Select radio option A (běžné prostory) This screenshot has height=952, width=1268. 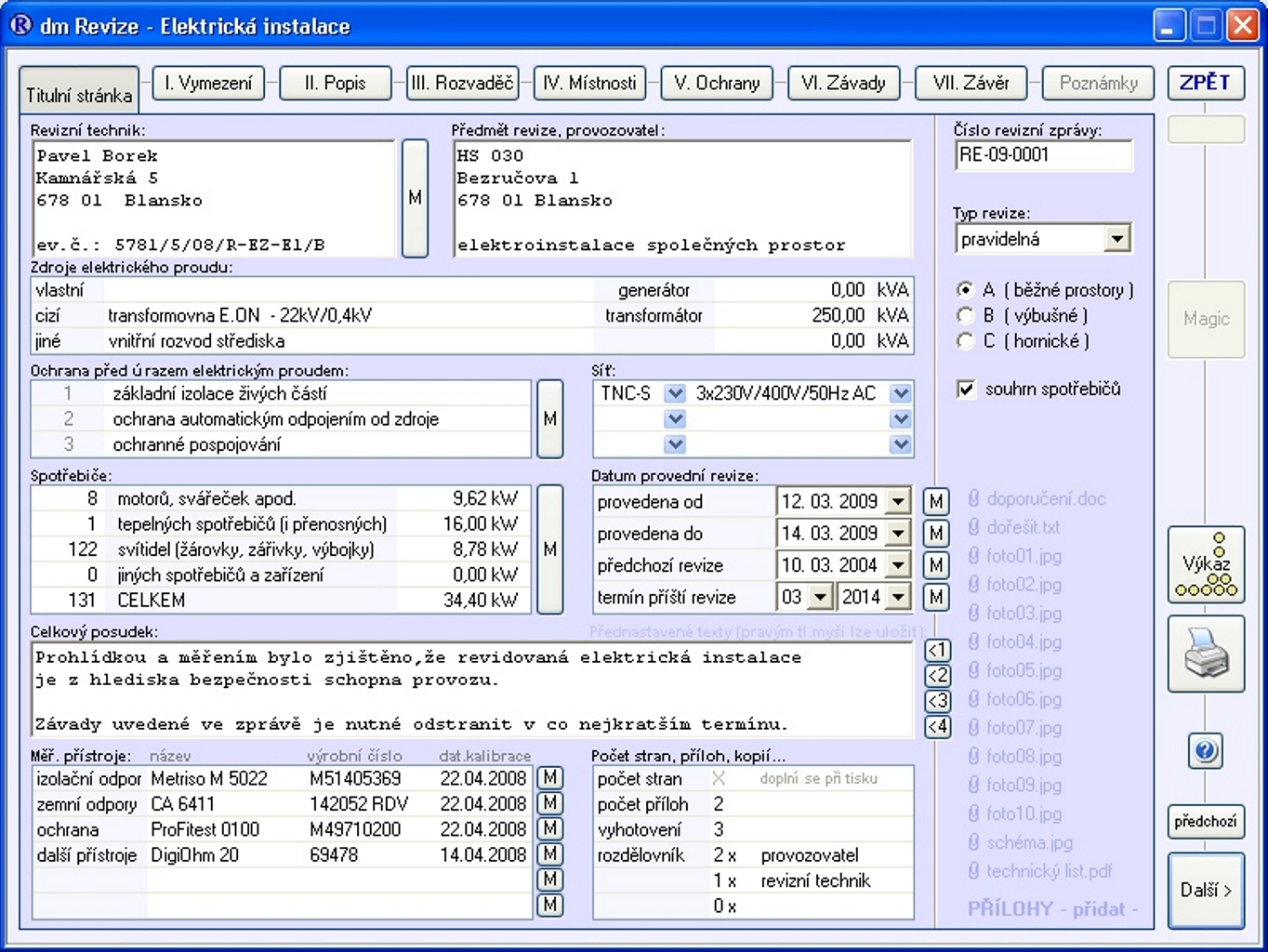966,290
